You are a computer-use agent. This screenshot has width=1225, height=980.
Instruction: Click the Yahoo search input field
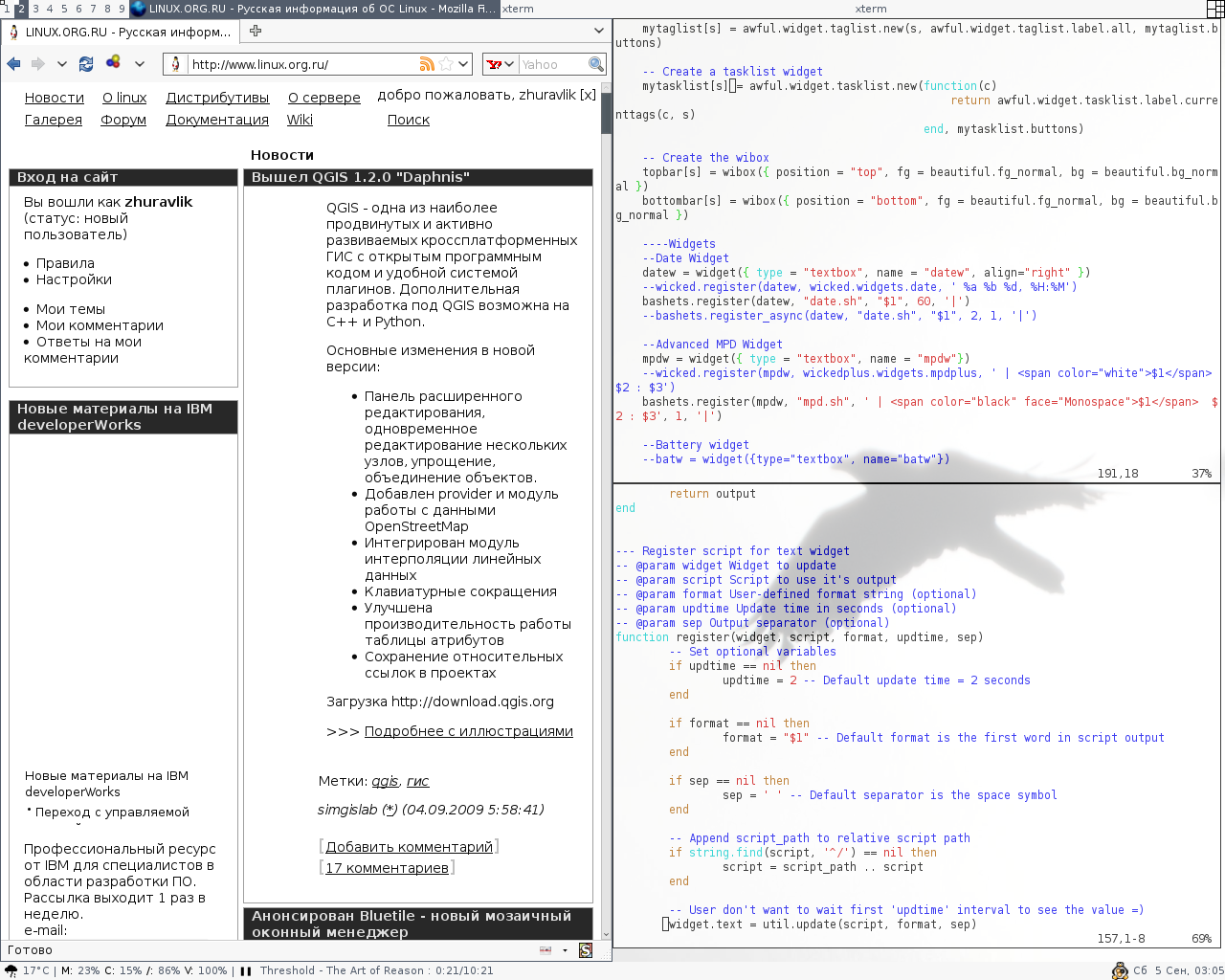point(552,64)
